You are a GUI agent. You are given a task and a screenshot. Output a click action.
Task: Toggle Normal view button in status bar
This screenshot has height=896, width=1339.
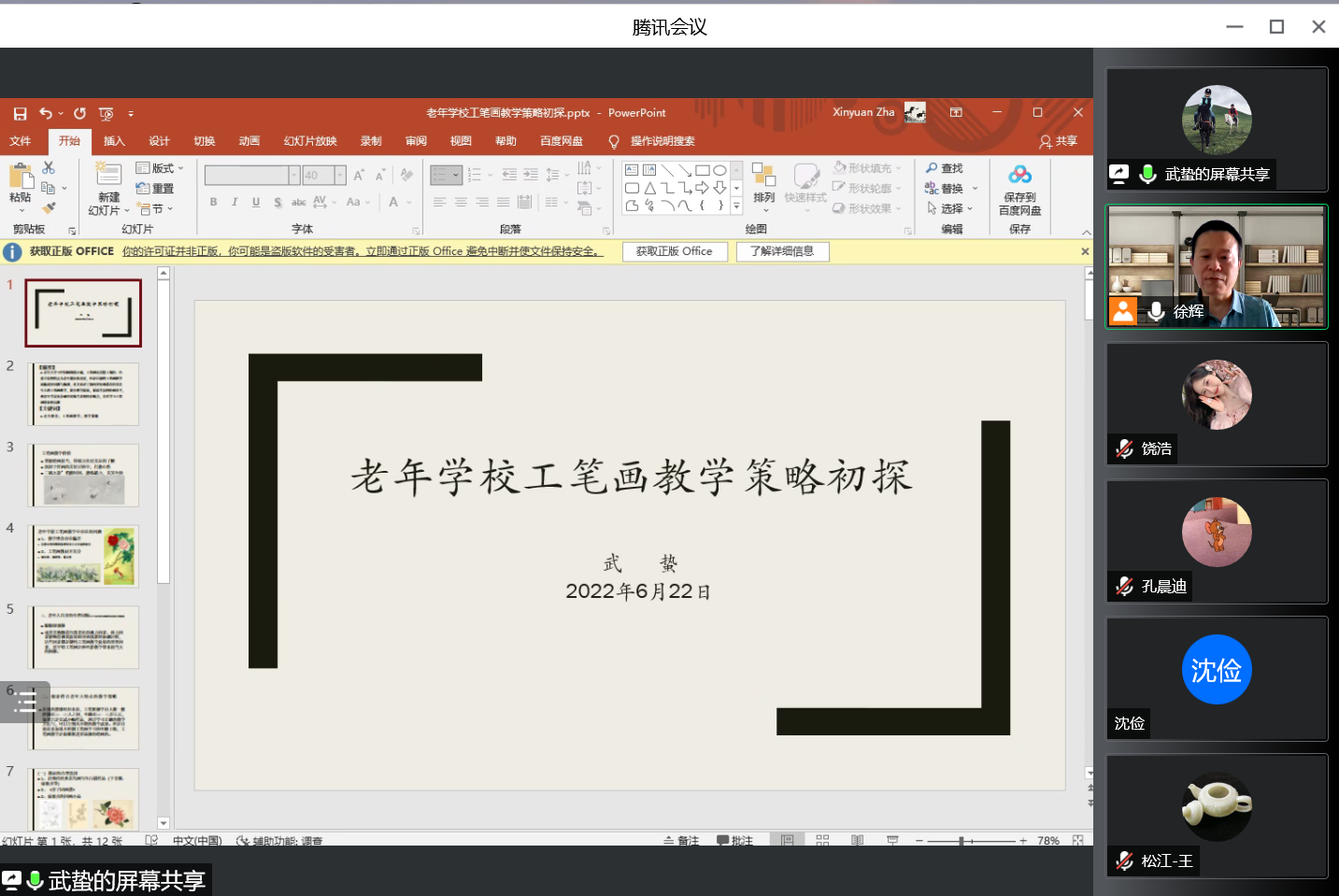[788, 840]
